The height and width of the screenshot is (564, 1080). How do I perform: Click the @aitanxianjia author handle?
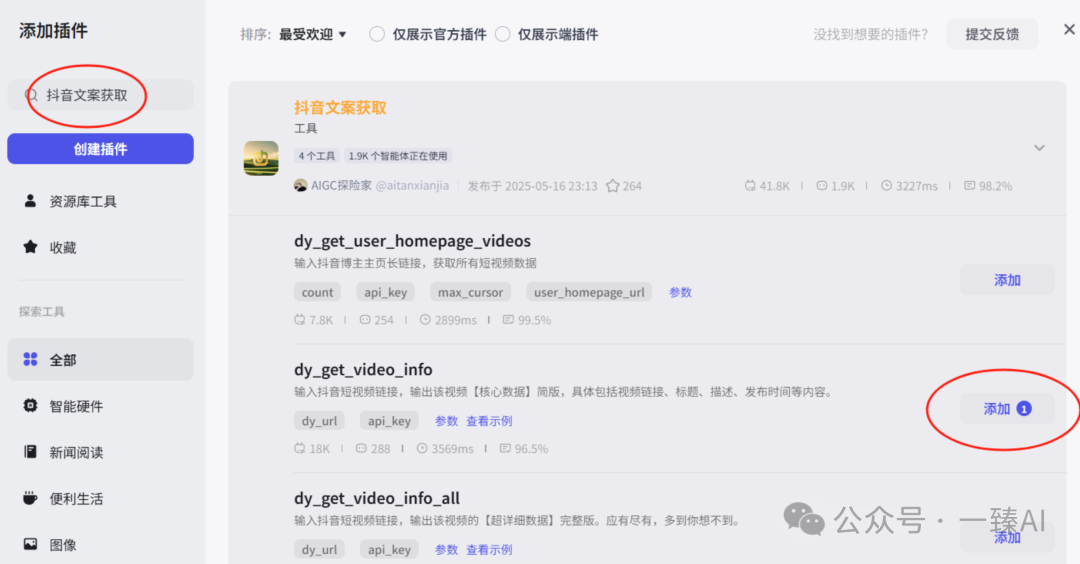[x=412, y=185]
